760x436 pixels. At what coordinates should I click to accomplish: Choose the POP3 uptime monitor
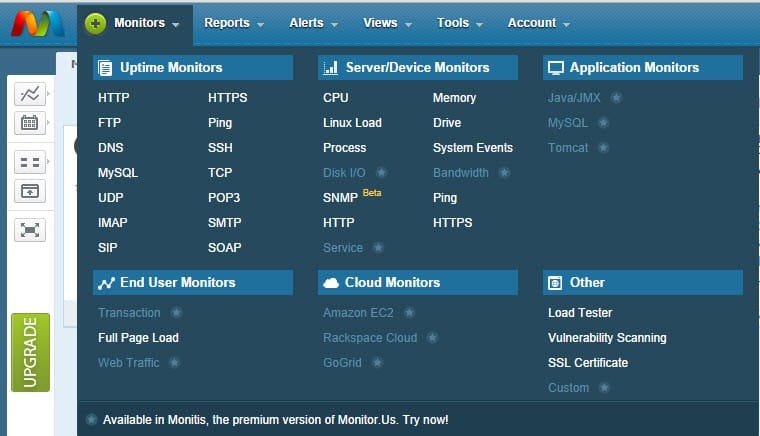pyautogui.click(x=224, y=198)
